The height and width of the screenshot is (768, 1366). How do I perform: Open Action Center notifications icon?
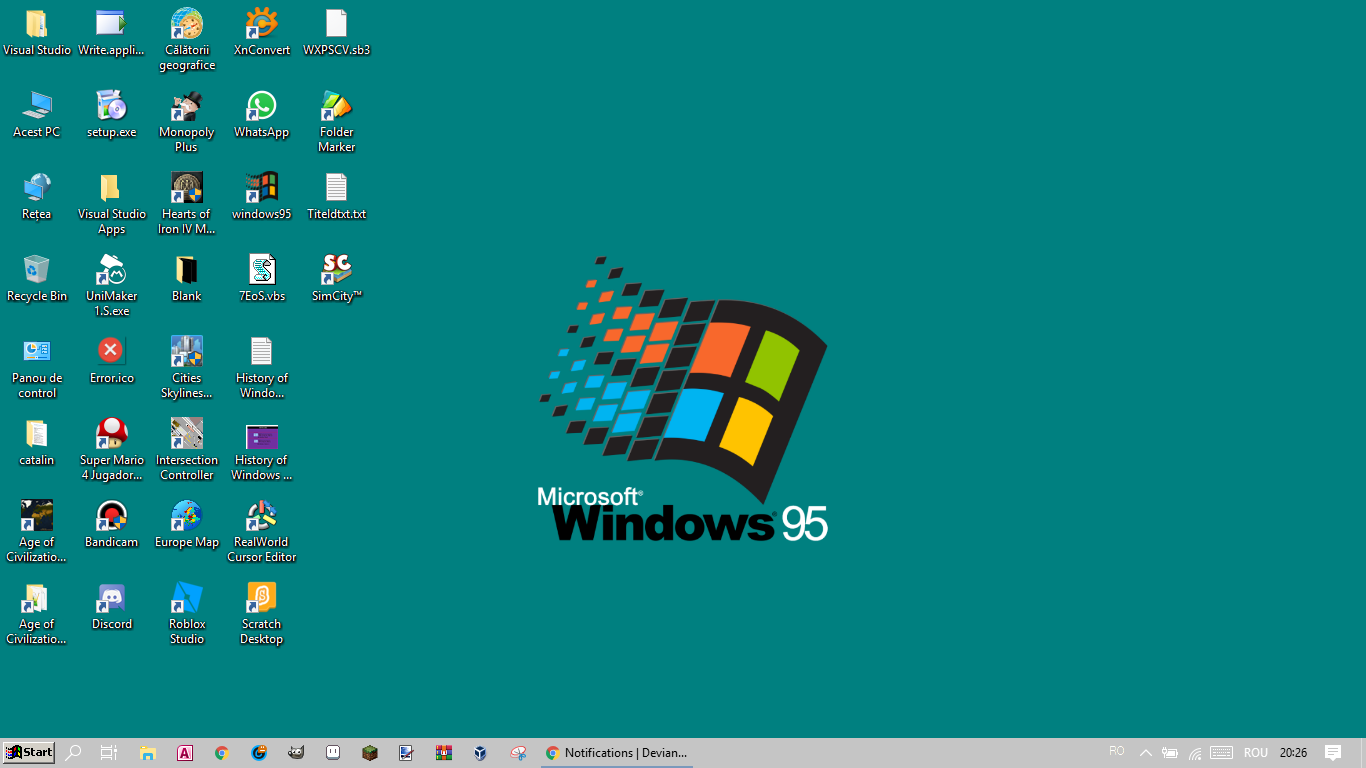1333,753
